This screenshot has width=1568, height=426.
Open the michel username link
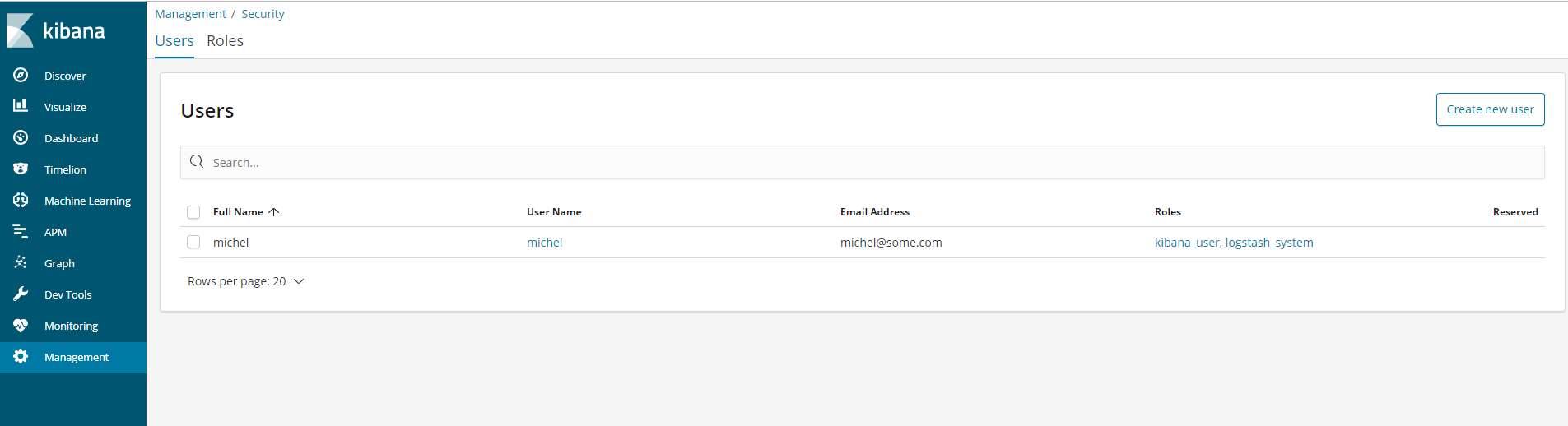[x=544, y=243]
